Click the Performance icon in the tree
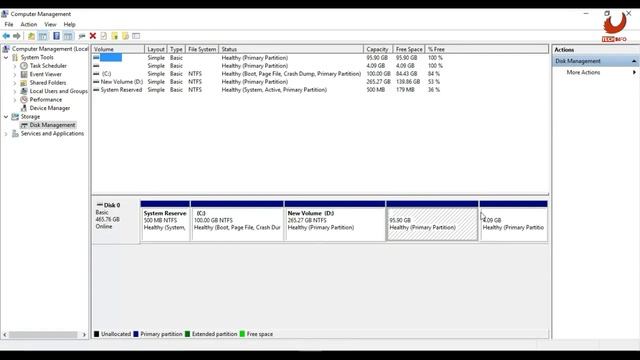Image resolution: width=640 pixels, height=360 pixels. pyautogui.click(x=24, y=100)
